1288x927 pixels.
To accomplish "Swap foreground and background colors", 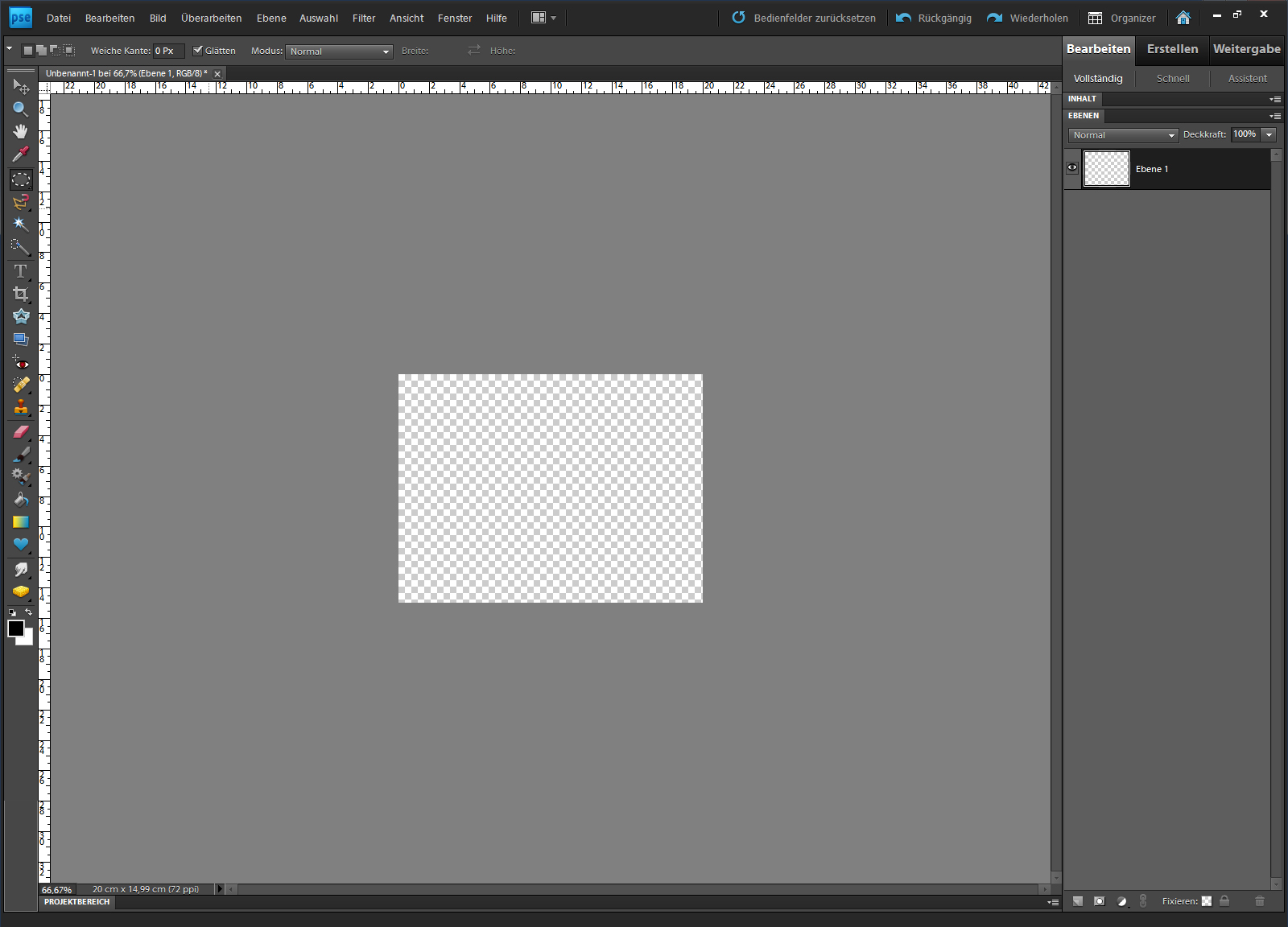I will [29, 612].
